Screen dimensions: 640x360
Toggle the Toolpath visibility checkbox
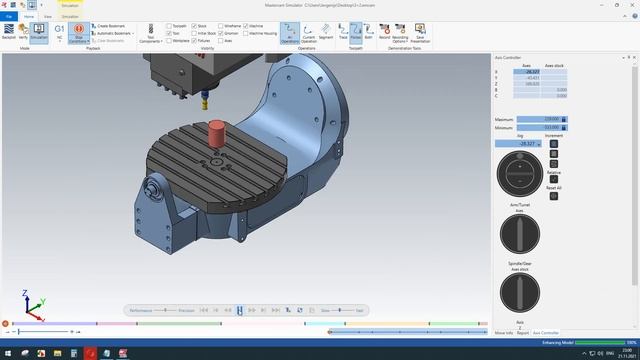point(169,26)
